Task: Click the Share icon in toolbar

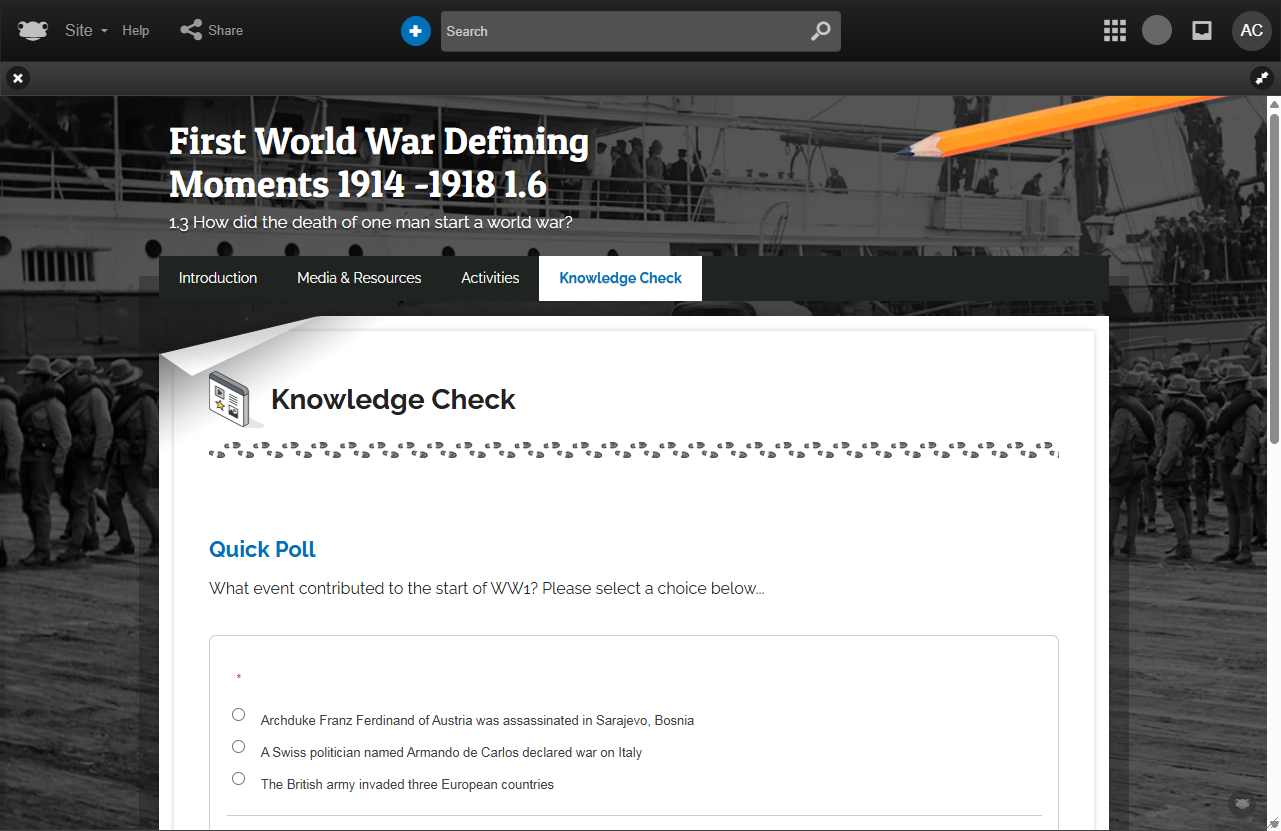Action: (191, 30)
